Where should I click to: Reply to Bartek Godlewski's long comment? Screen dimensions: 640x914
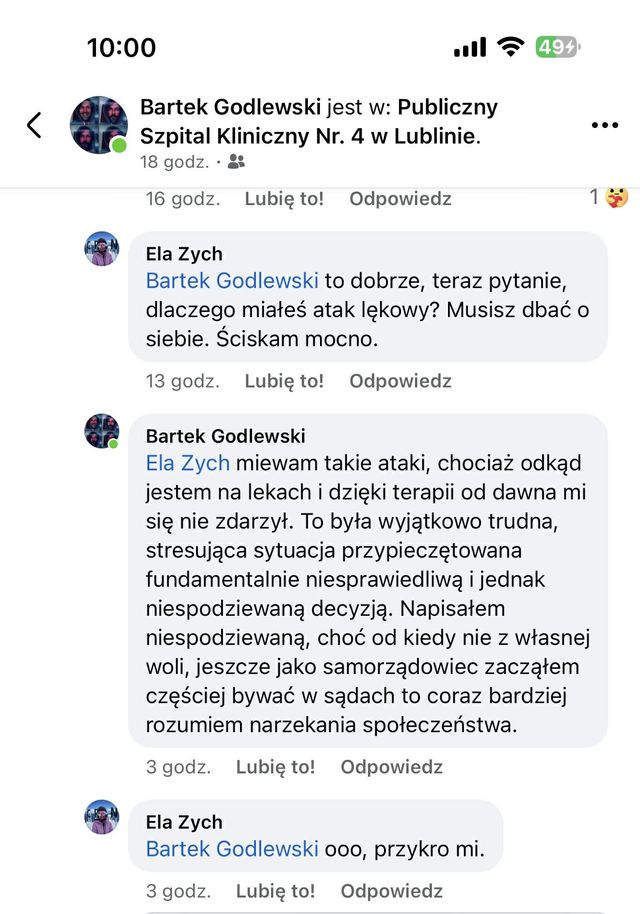tap(391, 767)
